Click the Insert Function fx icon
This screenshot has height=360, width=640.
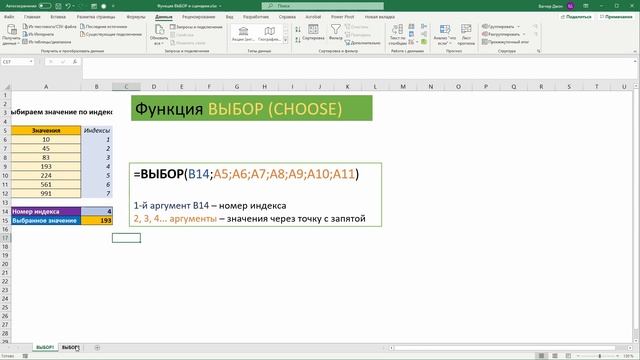(75, 62)
